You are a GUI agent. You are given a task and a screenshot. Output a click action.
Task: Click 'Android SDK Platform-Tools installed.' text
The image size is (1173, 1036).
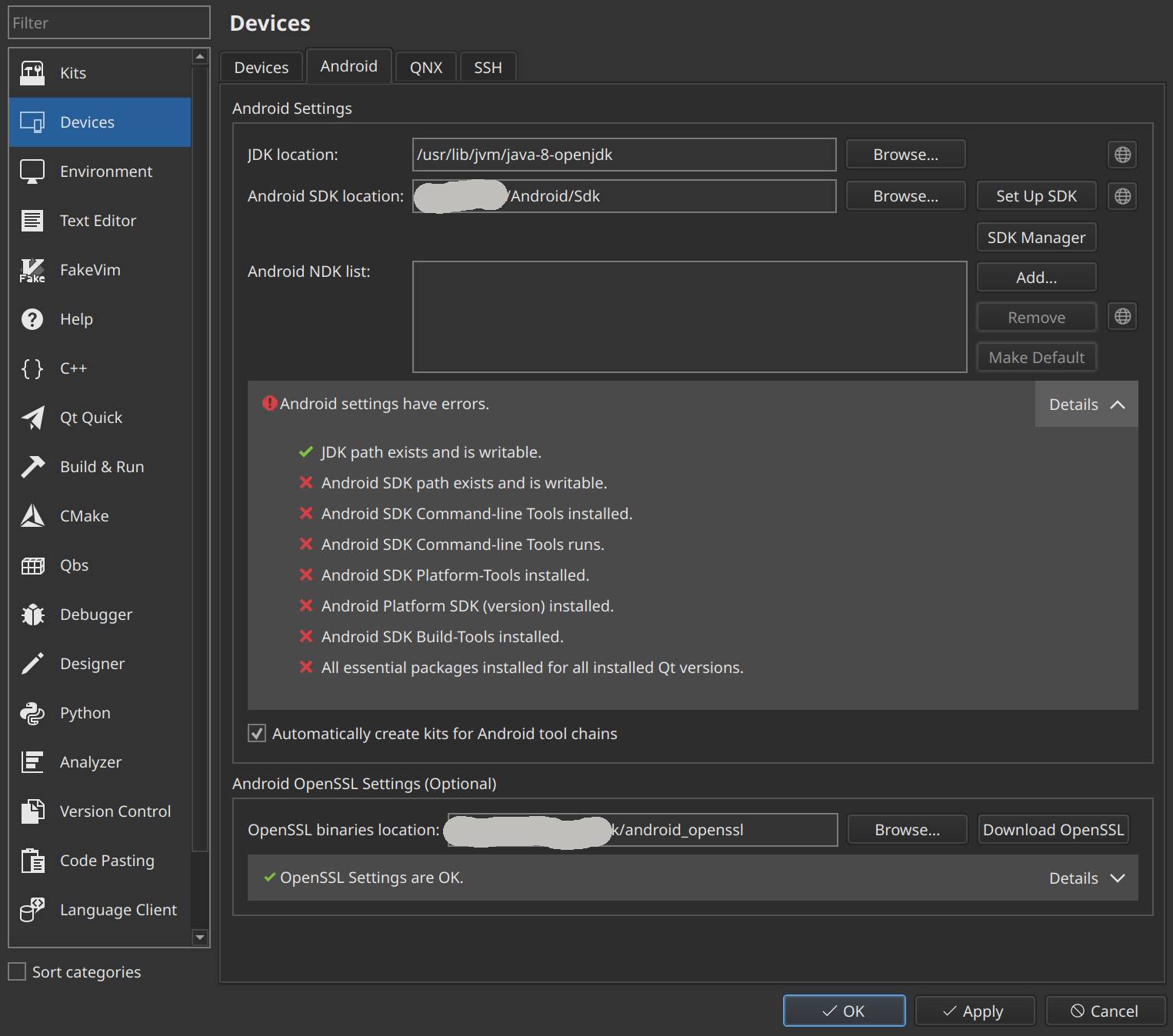pyautogui.click(x=455, y=575)
